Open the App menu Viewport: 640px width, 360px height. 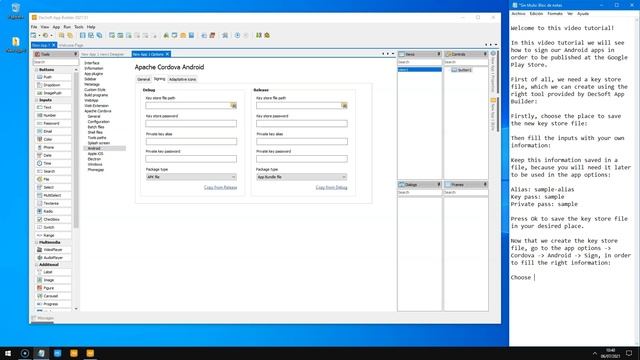pos(56,27)
